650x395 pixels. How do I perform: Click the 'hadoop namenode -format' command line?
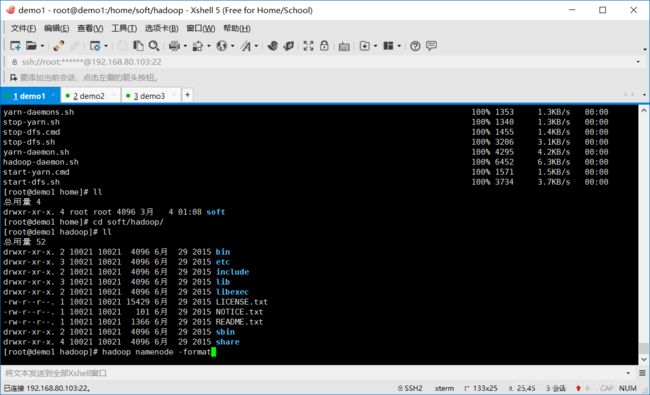point(156,352)
